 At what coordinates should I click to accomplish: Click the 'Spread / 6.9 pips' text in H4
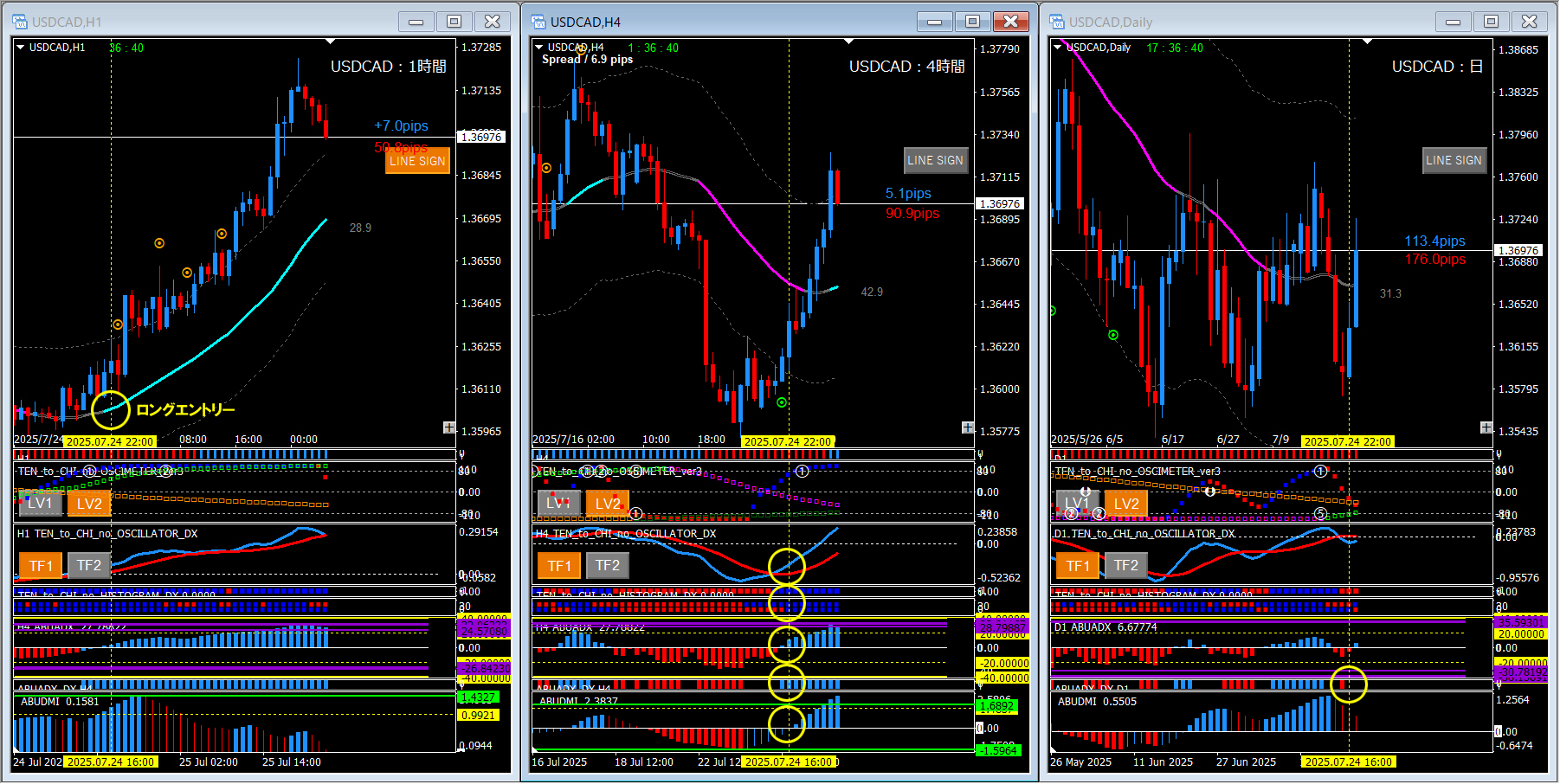pos(587,60)
